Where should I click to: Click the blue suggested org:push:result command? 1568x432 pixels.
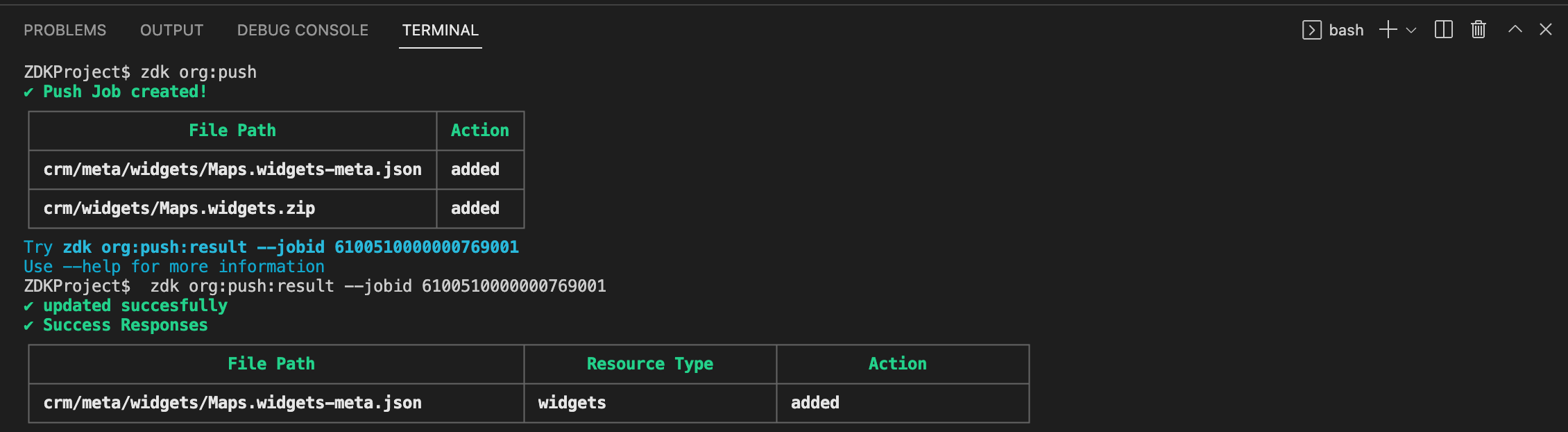coord(291,247)
